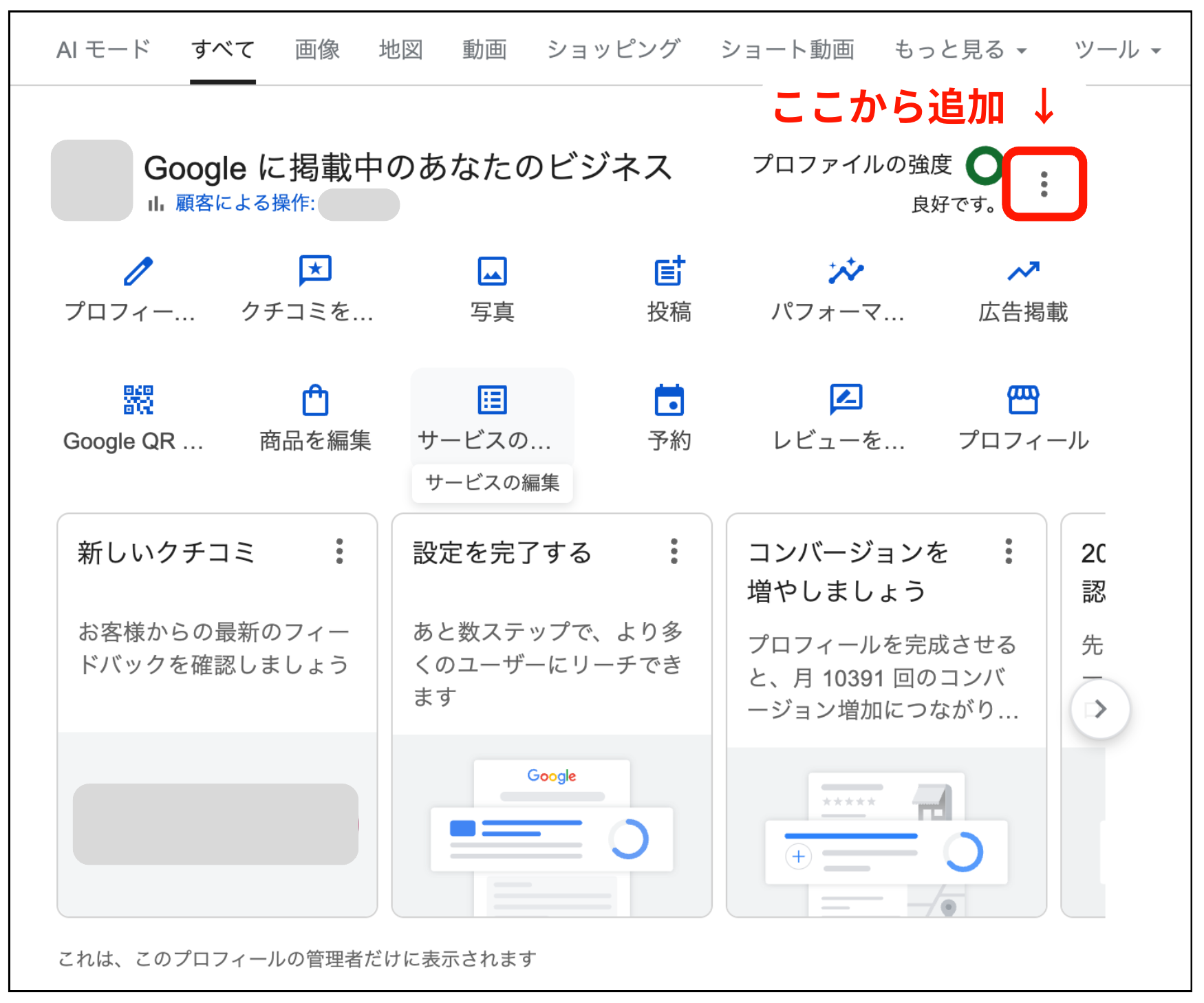The width and height of the screenshot is (1204, 1003).
Task: Open the パフォーマ... performance icon
Action: click(846, 270)
